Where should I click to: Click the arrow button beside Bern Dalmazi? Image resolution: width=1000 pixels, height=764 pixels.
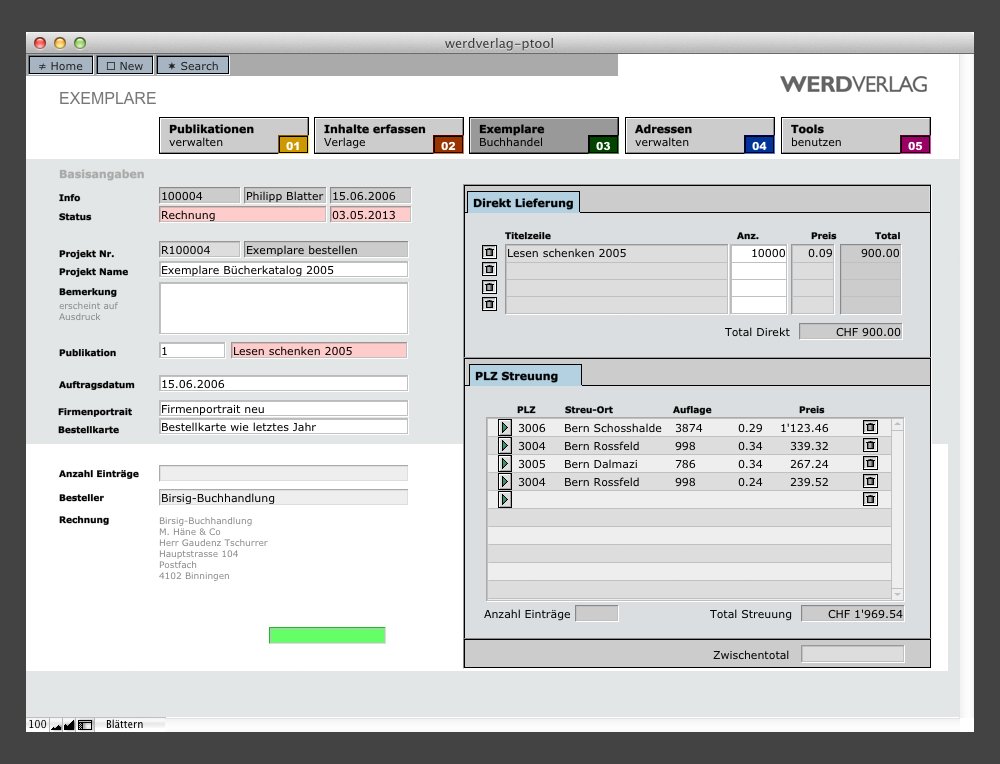tap(504, 464)
